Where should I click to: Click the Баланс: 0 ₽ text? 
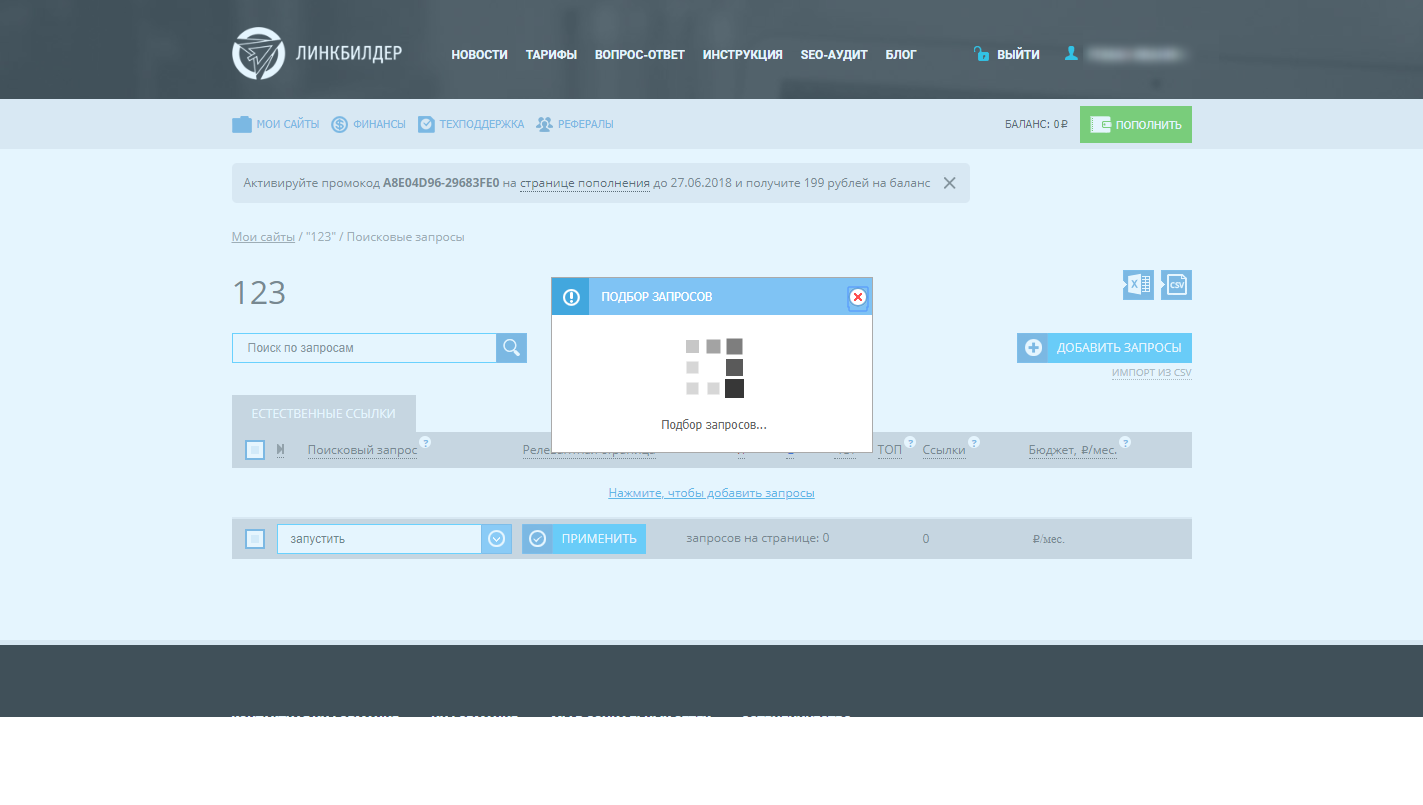tap(1036, 125)
